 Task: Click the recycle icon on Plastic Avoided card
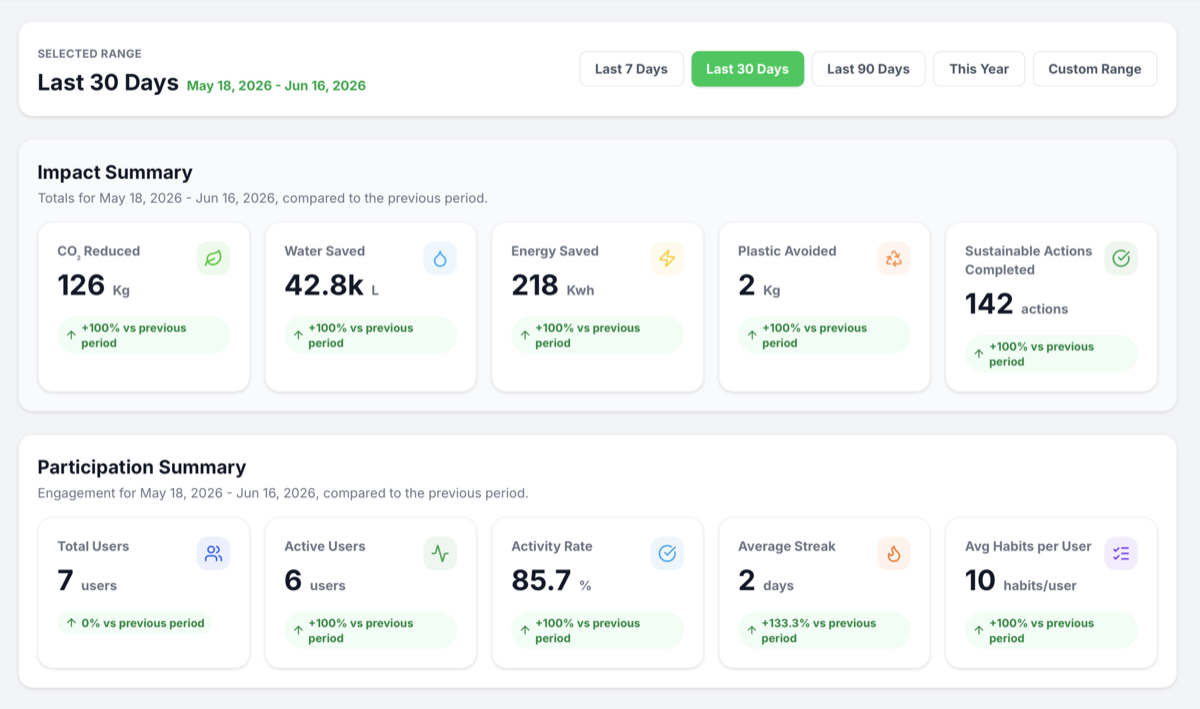click(894, 259)
